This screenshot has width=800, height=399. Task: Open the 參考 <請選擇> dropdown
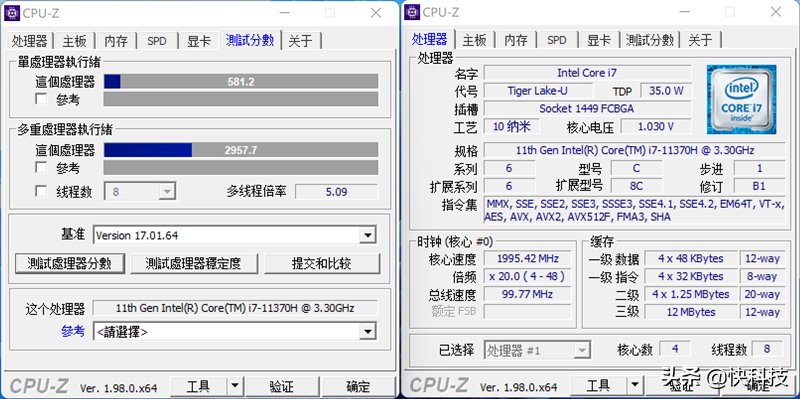point(367,332)
